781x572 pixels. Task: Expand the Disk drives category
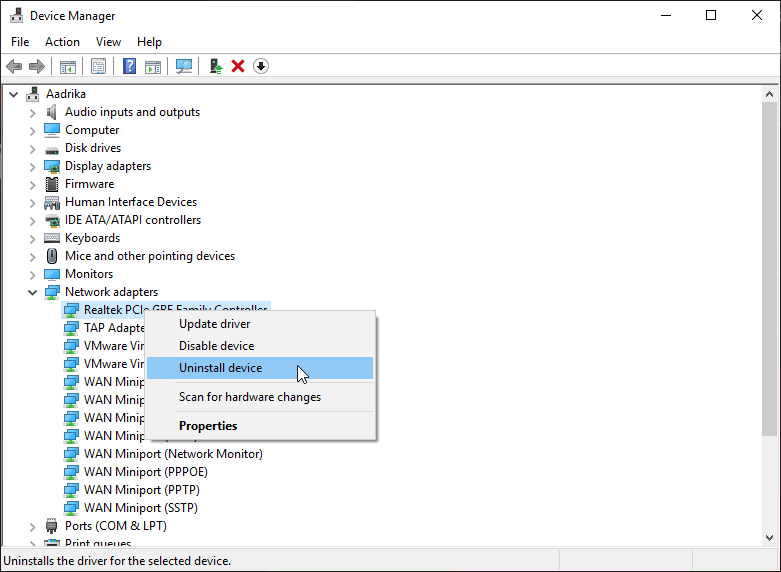click(x=33, y=149)
